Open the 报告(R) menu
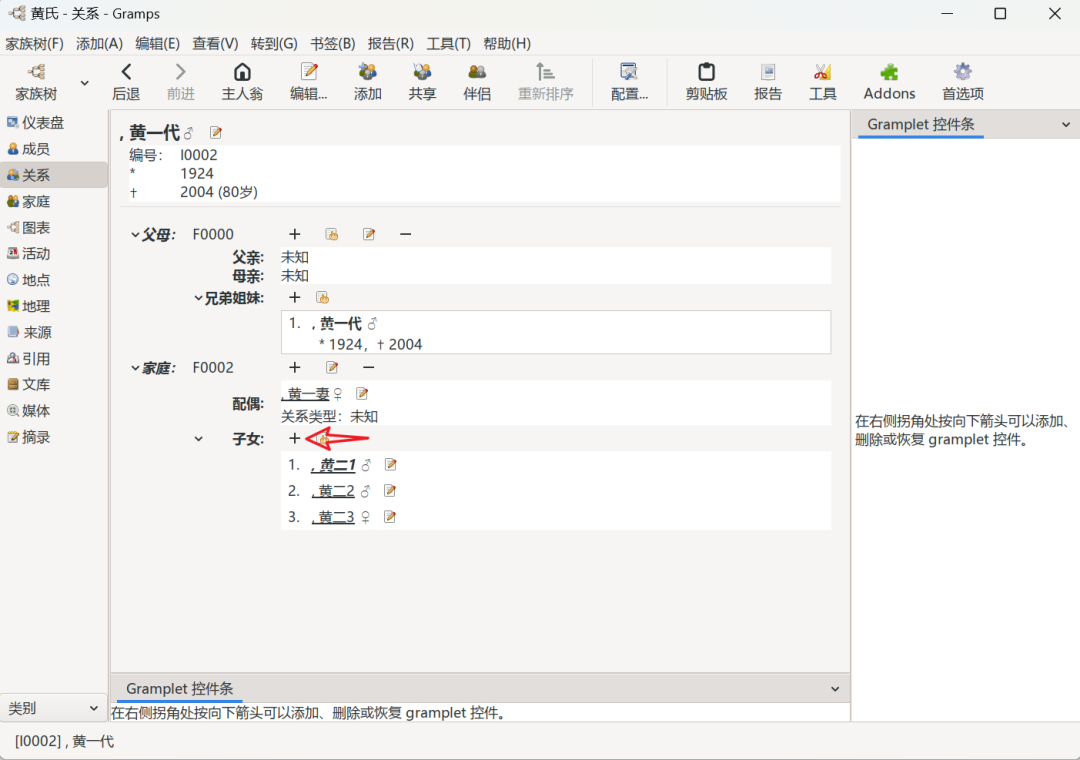1080x760 pixels. tap(390, 44)
